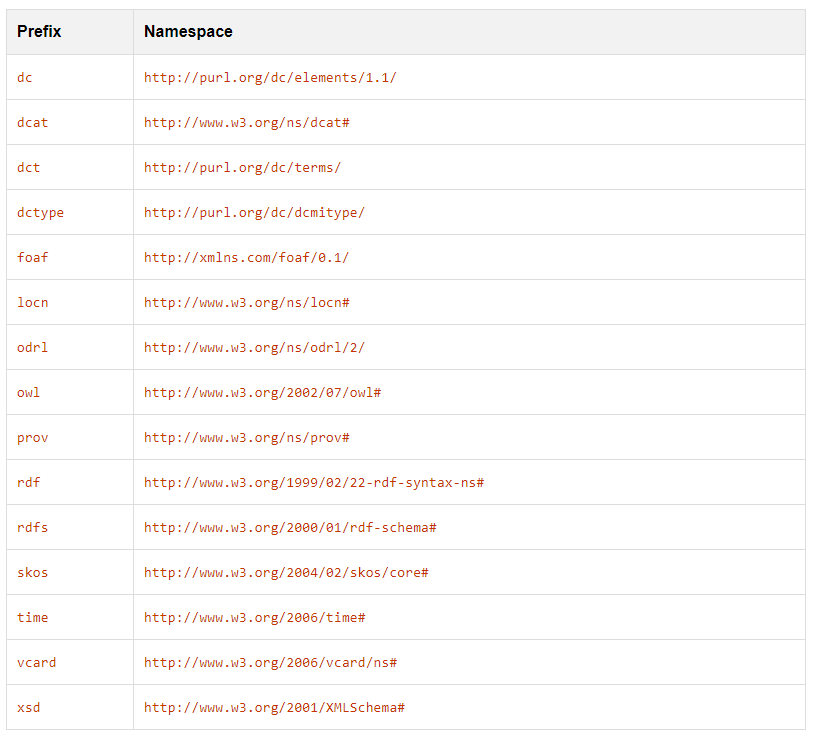The width and height of the screenshot is (815, 742).
Task: Click the dc prefix link
Action: (x=24, y=77)
